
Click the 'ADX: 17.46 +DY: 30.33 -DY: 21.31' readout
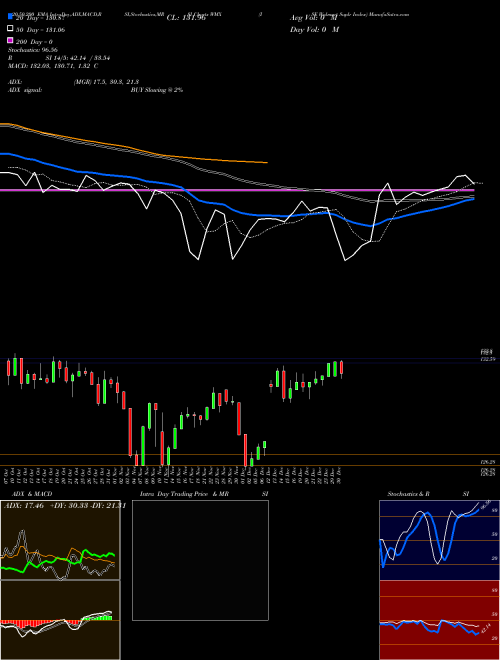(x=65, y=506)
